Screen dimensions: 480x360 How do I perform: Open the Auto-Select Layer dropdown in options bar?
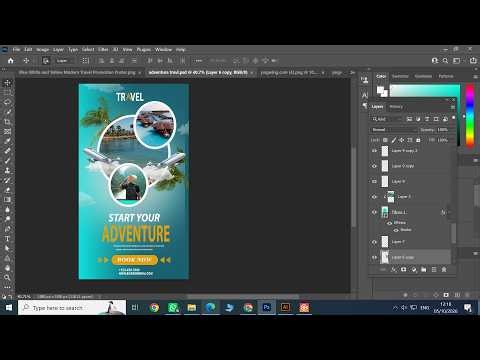pos(64,61)
